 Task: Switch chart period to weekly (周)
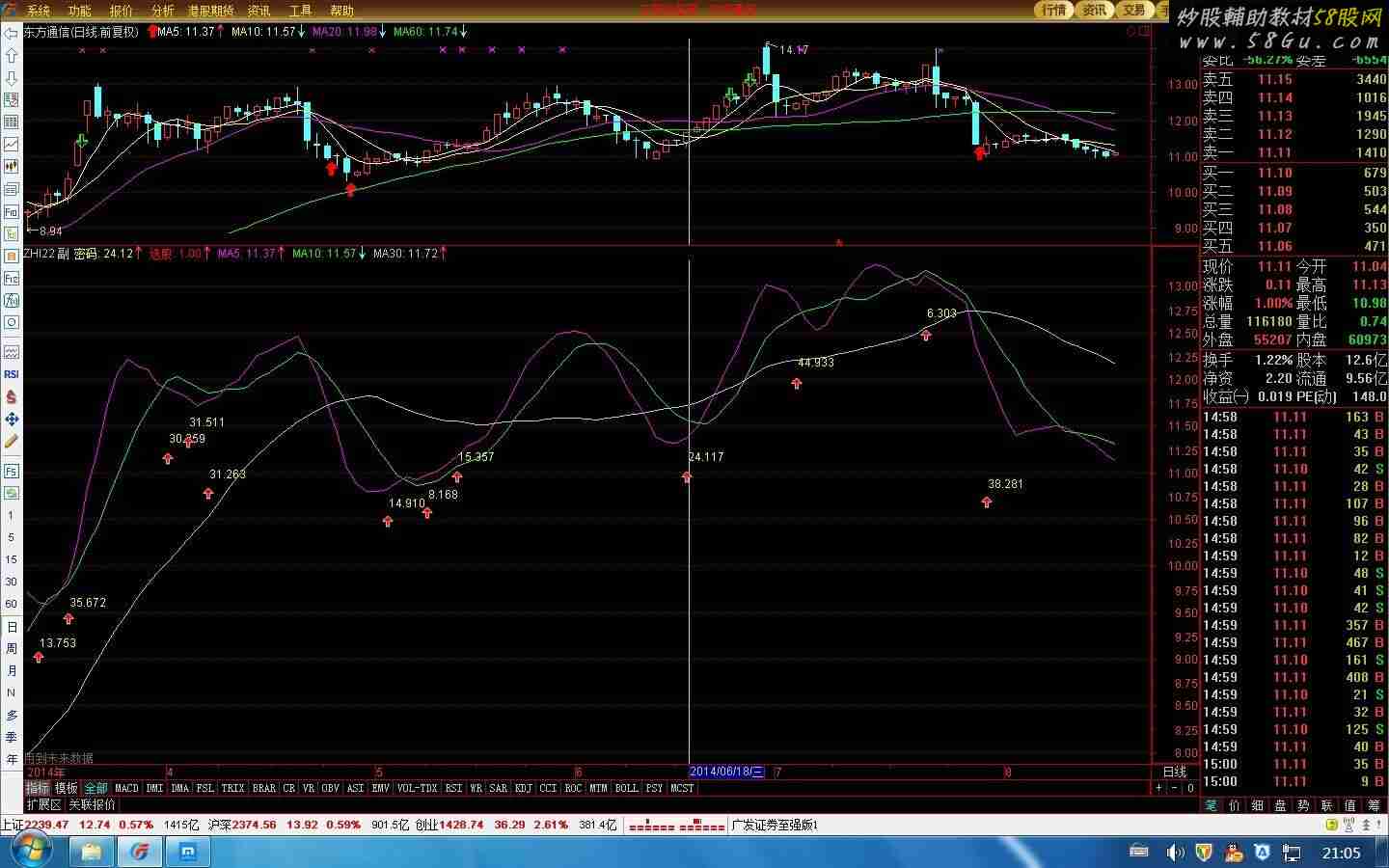[12, 648]
